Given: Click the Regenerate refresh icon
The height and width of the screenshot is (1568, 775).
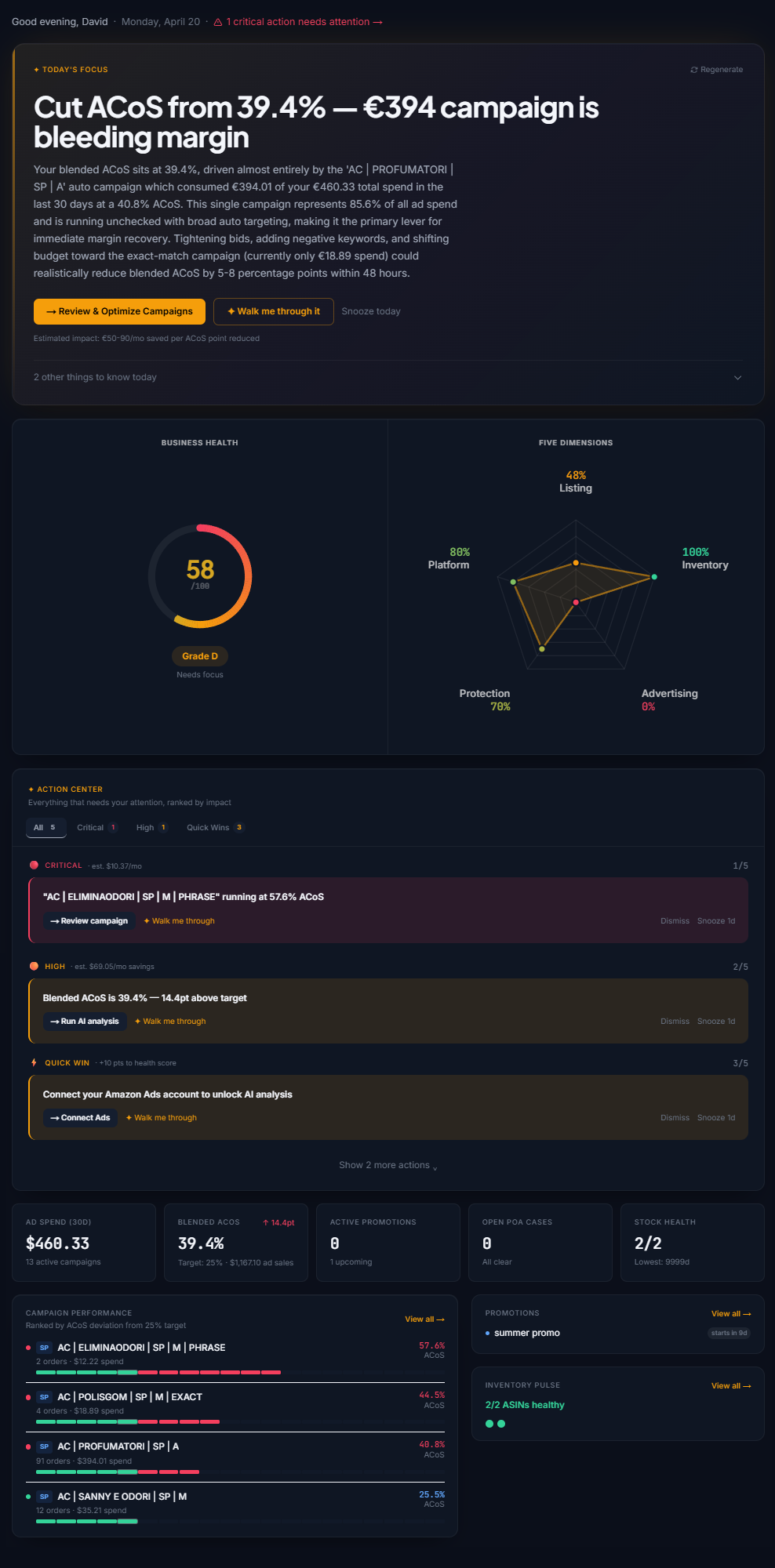Looking at the screenshot, I should click(x=694, y=69).
